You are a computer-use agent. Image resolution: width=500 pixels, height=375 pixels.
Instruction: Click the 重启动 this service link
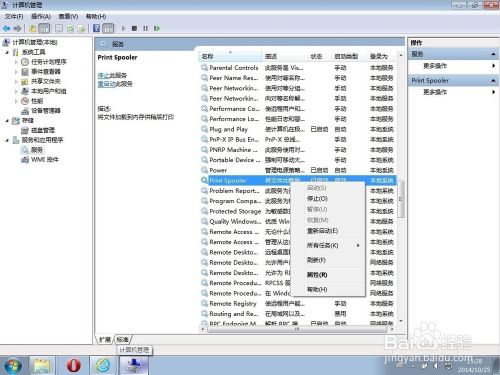[x=106, y=84]
